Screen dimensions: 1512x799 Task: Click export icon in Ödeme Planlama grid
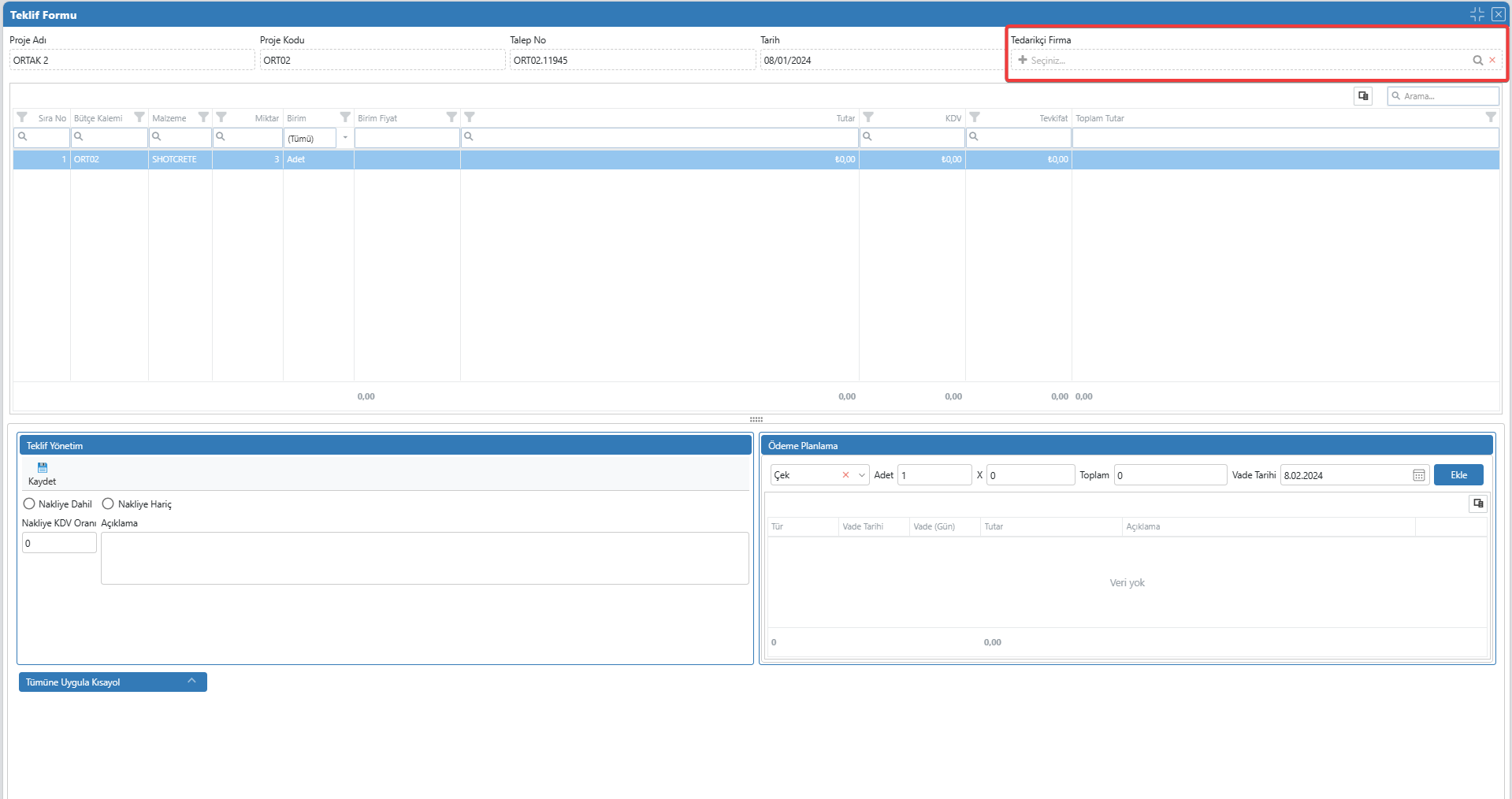pyautogui.click(x=1478, y=504)
